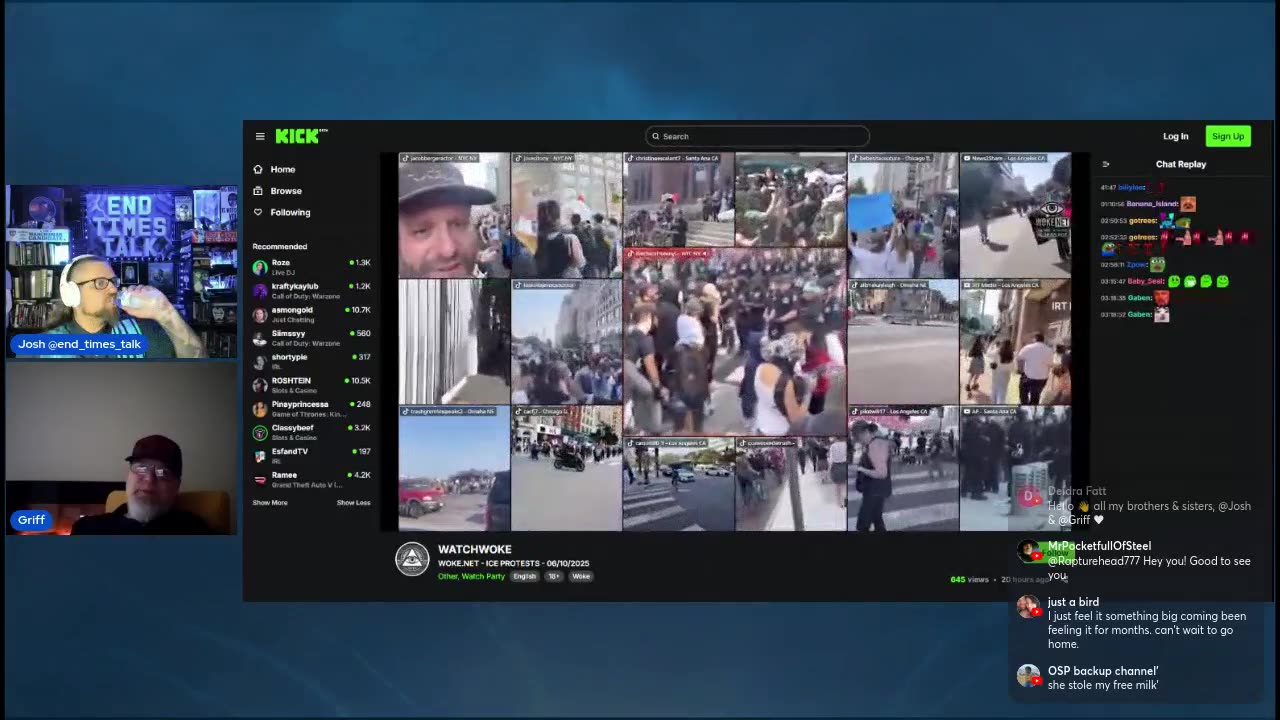
Task: Click the 18+ tag
Action: [554, 576]
